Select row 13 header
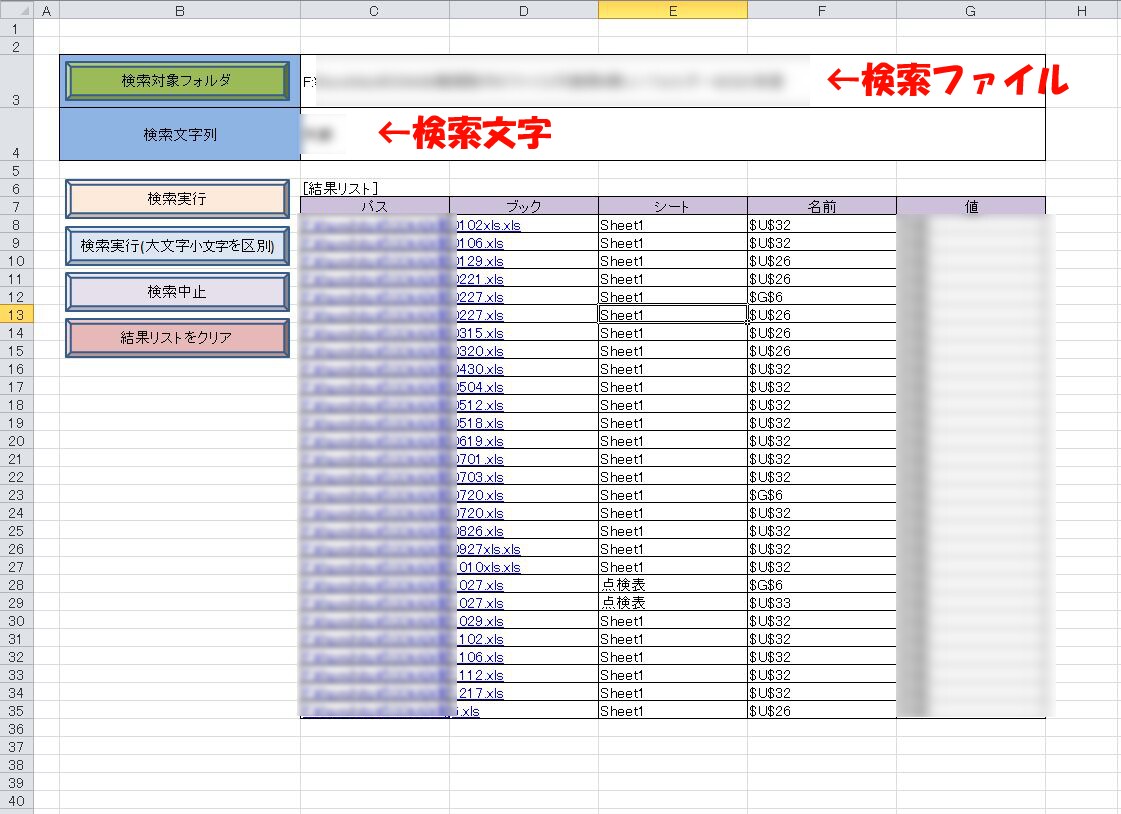The image size is (1121, 814). coord(16,314)
